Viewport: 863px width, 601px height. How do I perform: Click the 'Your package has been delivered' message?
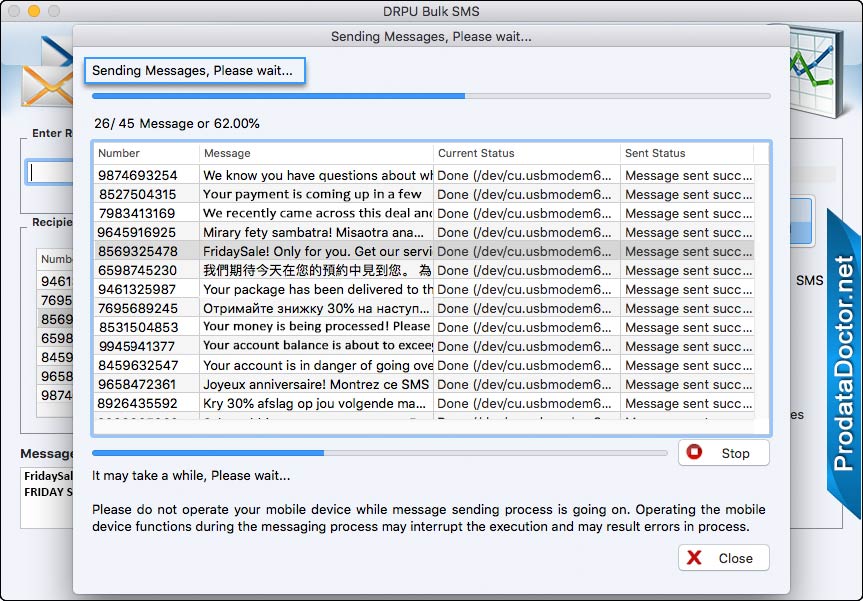(x=318, y=289)
